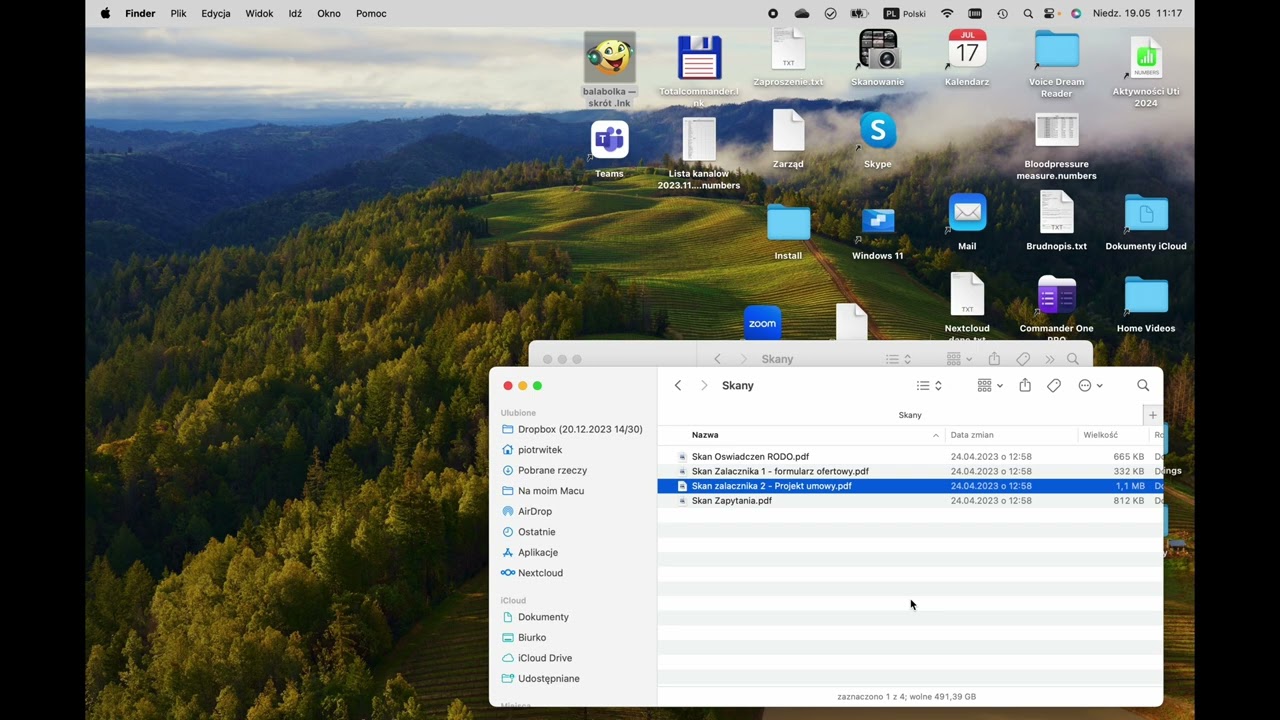Open Bloodpressure measure.numbers file

click(x=1057, y=131)
